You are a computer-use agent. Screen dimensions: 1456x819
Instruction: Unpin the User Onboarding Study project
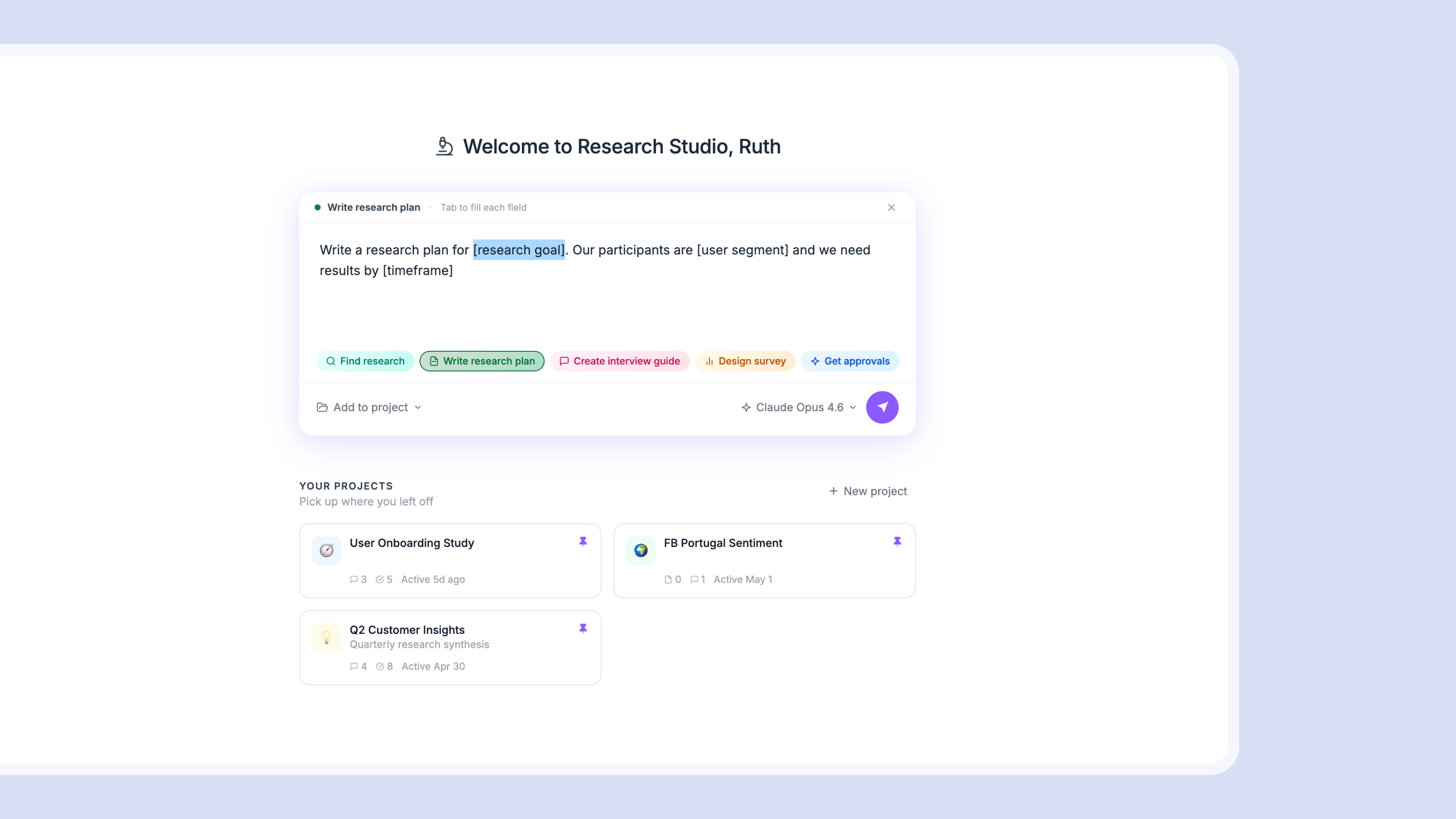[x=583, y=541]
